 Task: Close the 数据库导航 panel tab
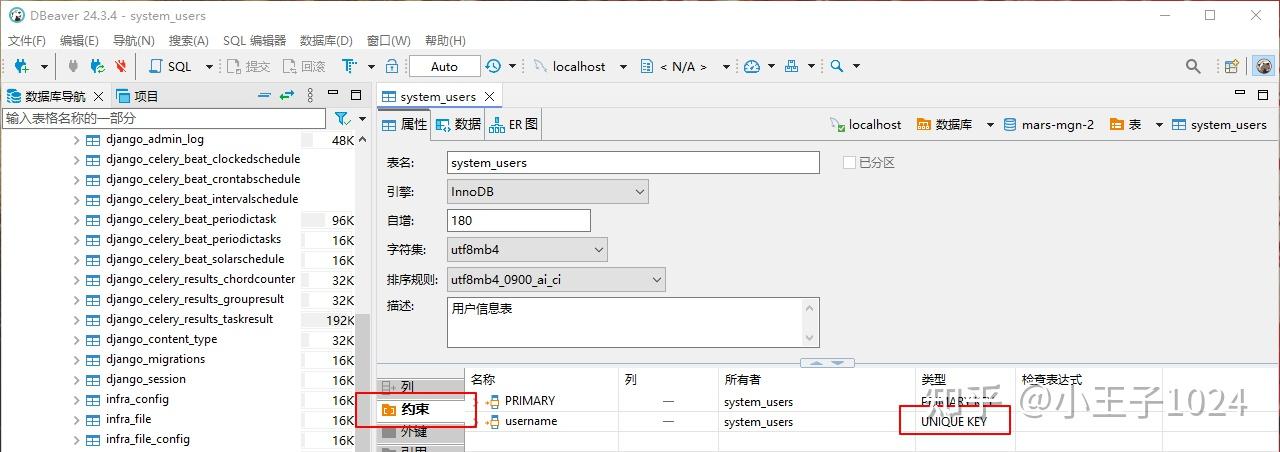tap(98, 97)
